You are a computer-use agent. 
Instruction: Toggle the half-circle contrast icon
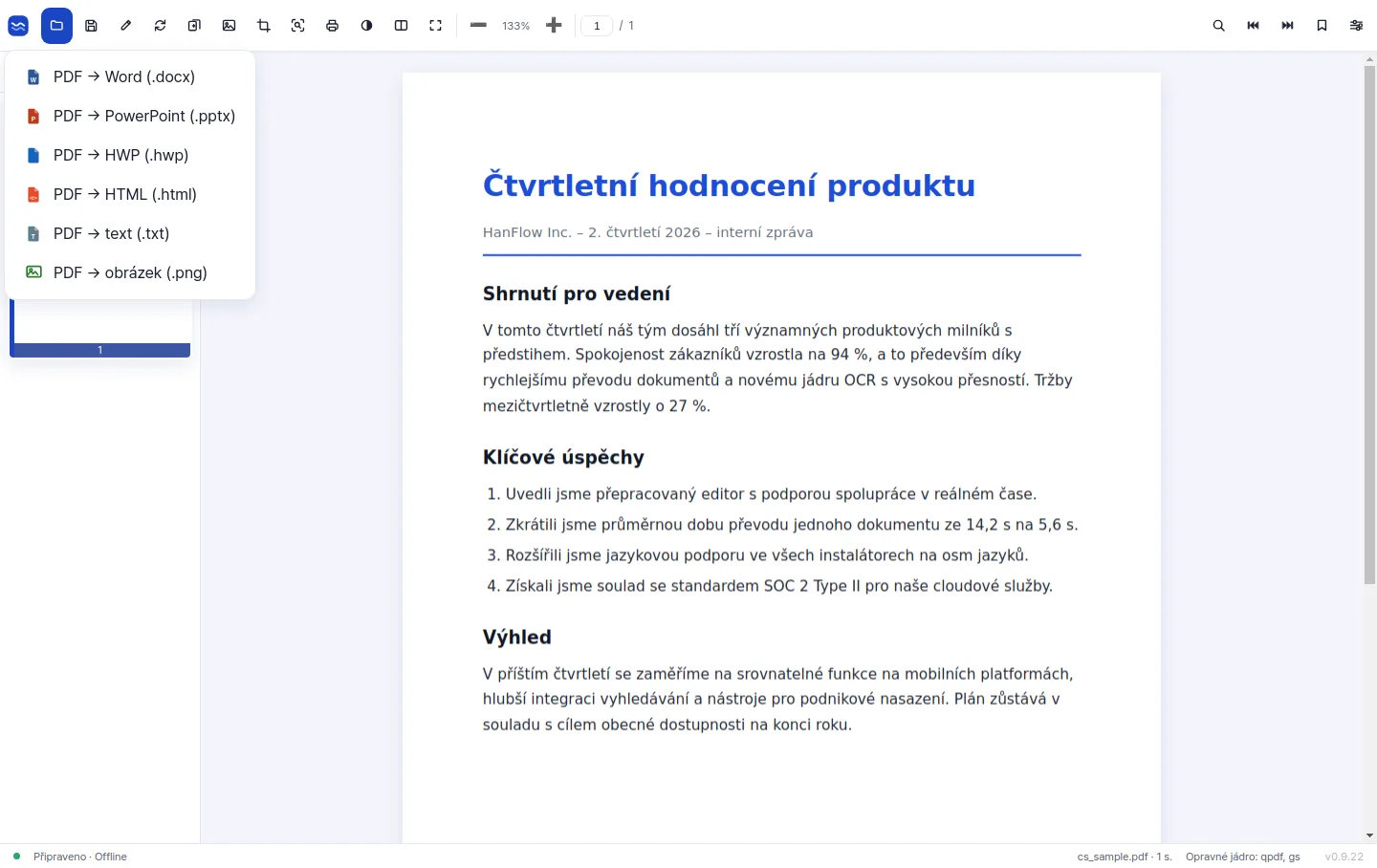tap(366, 26)
